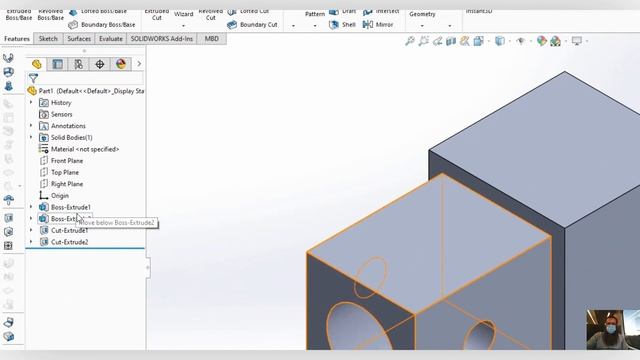Select the Front Plane
640x360 pixels.
coord(61,161)
